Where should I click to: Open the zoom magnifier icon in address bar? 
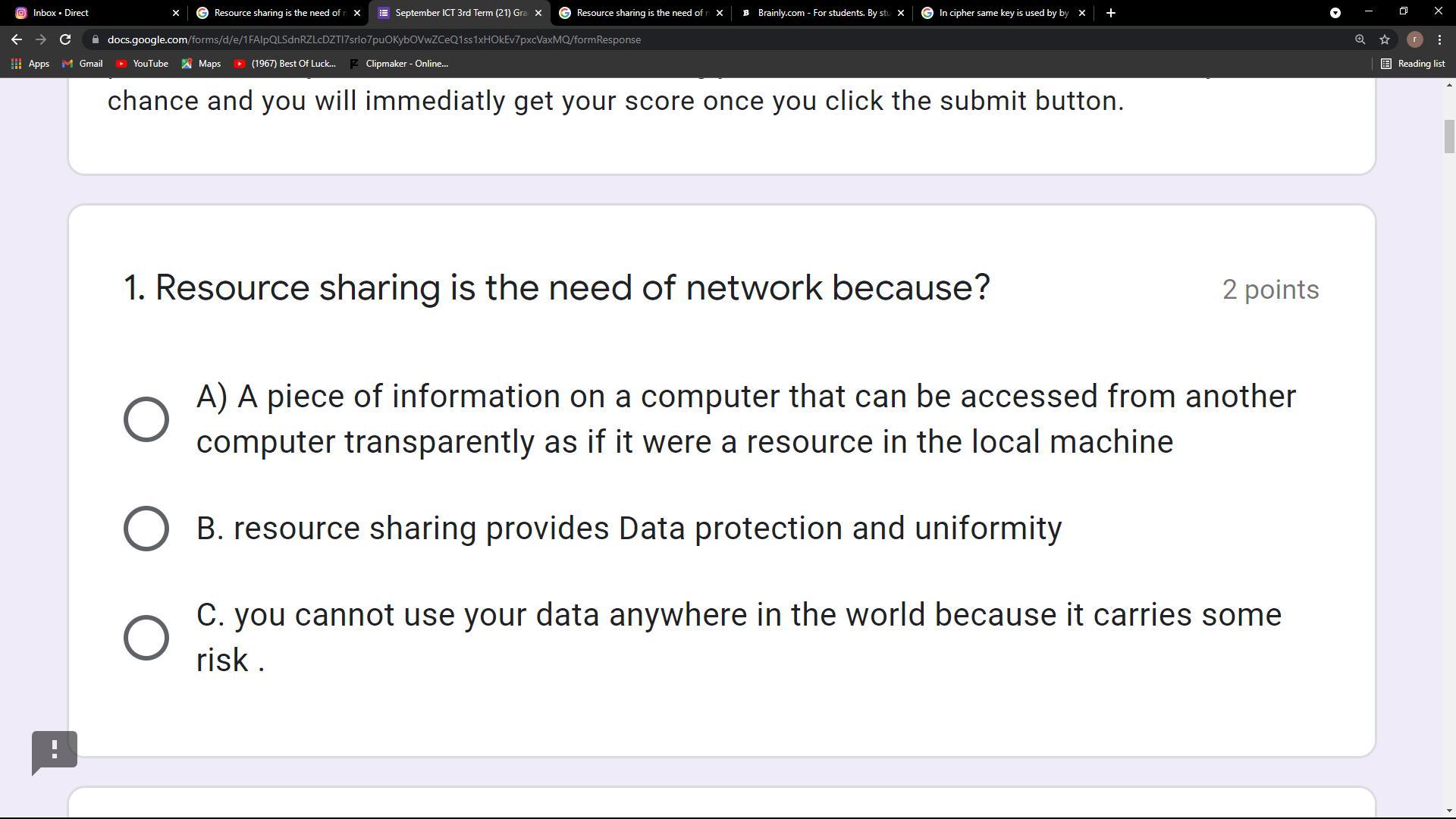click(1360, 39)
